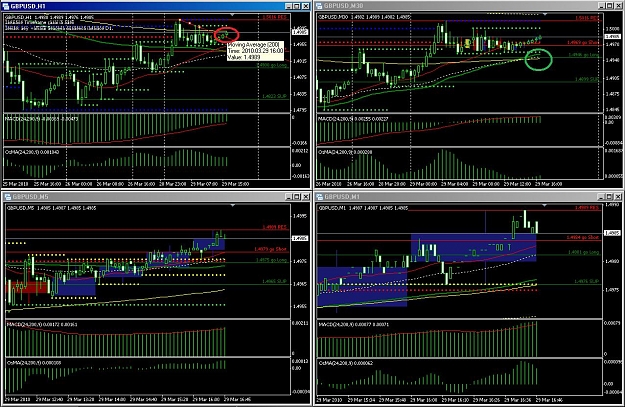Image resolution: width=625 pixels, height=407 pixels.
Task: Select the '1.4900 go Long' label in H1 chart
Action: coord(273,65)
